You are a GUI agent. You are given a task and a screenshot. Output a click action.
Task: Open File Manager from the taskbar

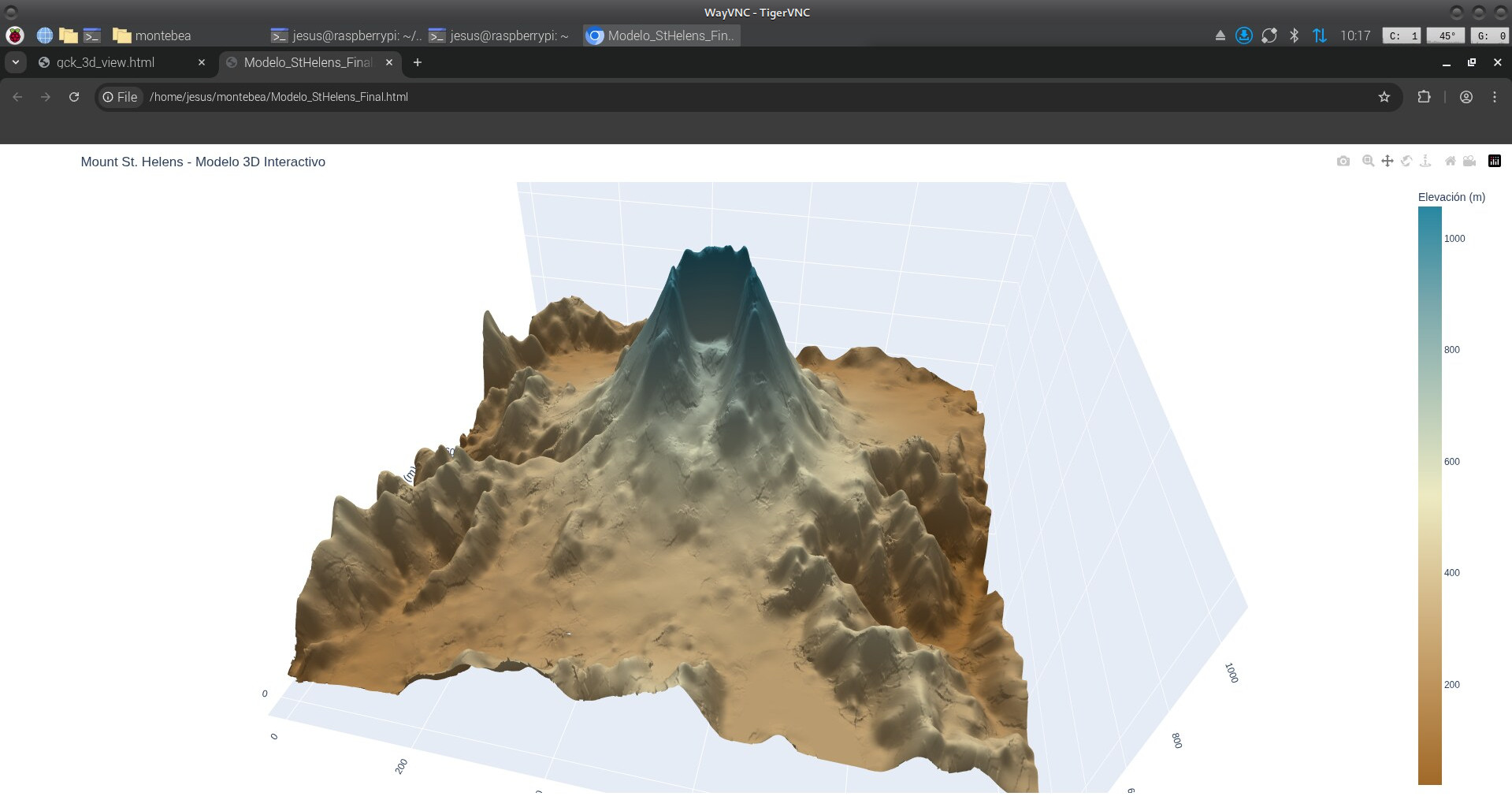pyautogui.click(x=69, y=35)
